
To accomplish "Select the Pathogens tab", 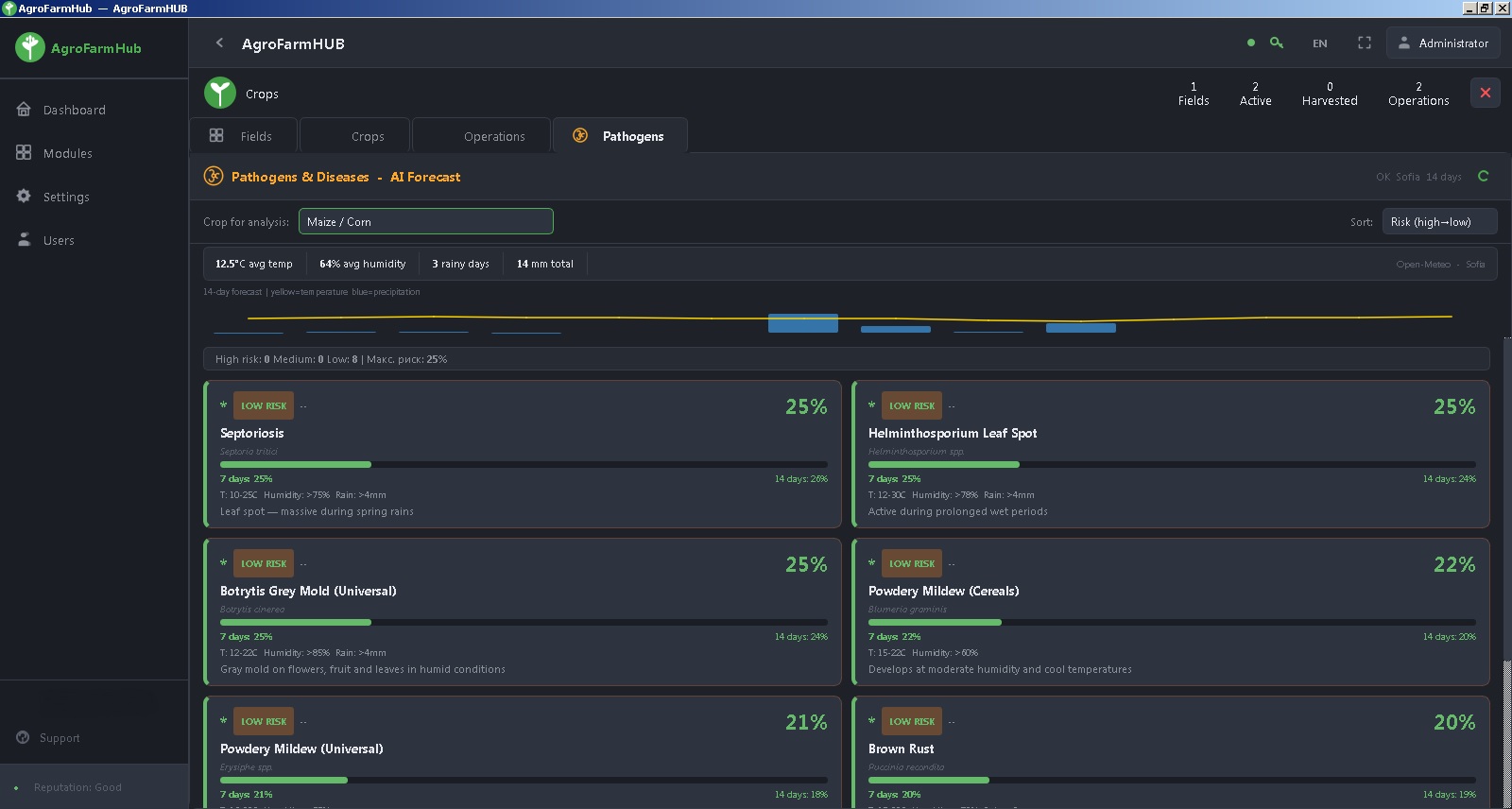I will [620, 136].
